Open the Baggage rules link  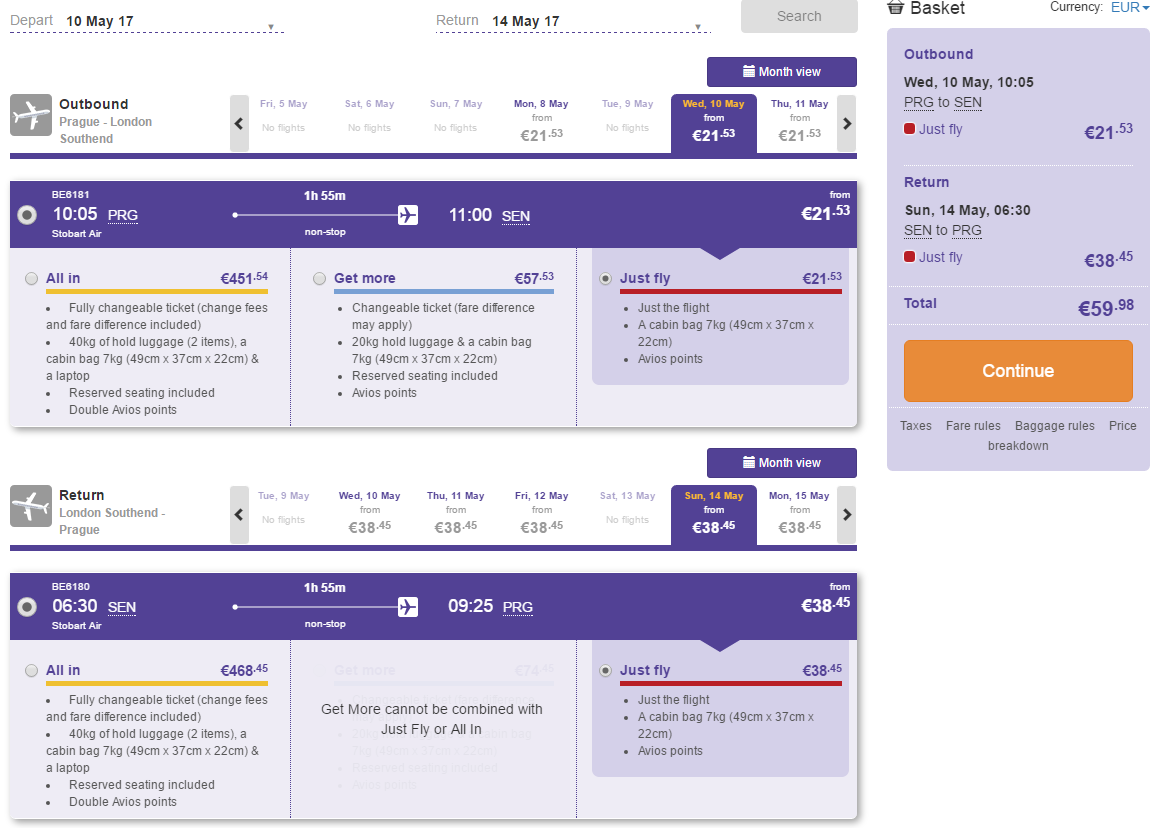point(1055,426)
